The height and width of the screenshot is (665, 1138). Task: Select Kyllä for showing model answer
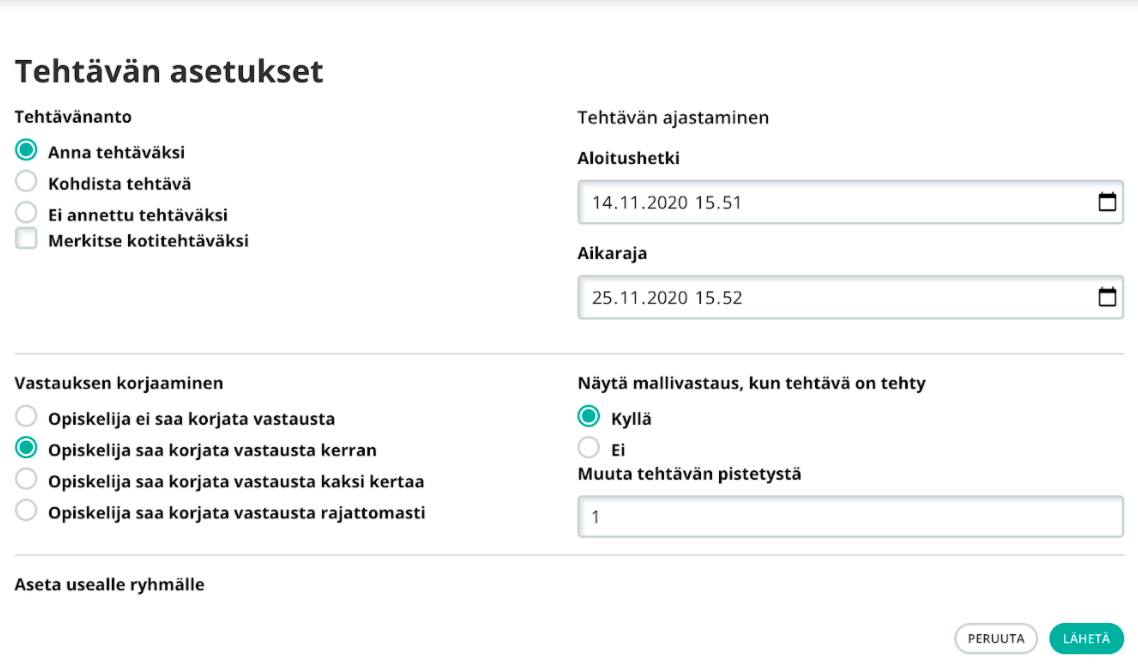590,417
